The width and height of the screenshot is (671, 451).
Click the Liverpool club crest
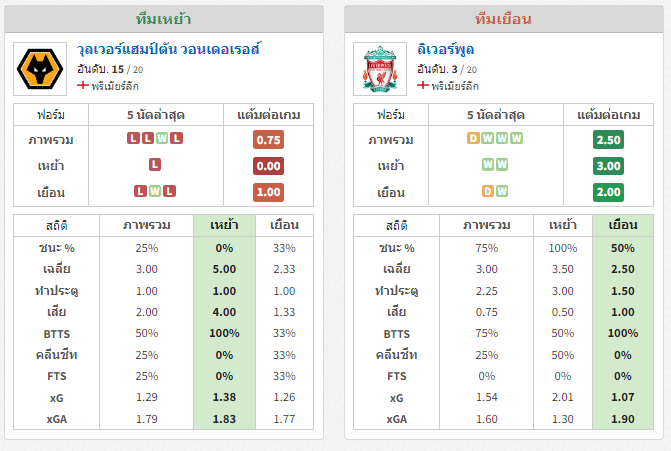[380, 69]
